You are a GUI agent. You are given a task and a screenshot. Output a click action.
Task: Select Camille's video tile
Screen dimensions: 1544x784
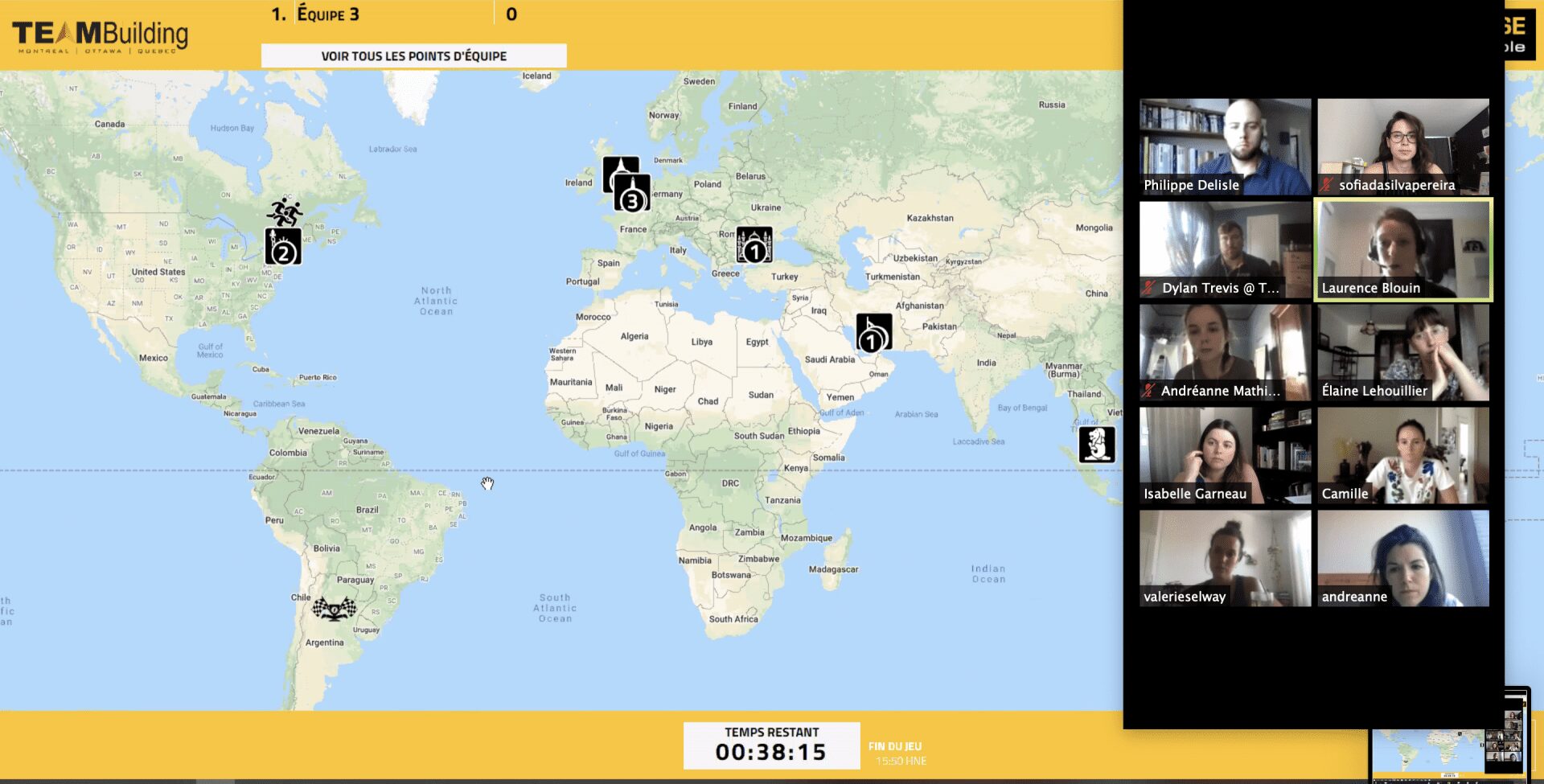click(x=1403, y=456)
